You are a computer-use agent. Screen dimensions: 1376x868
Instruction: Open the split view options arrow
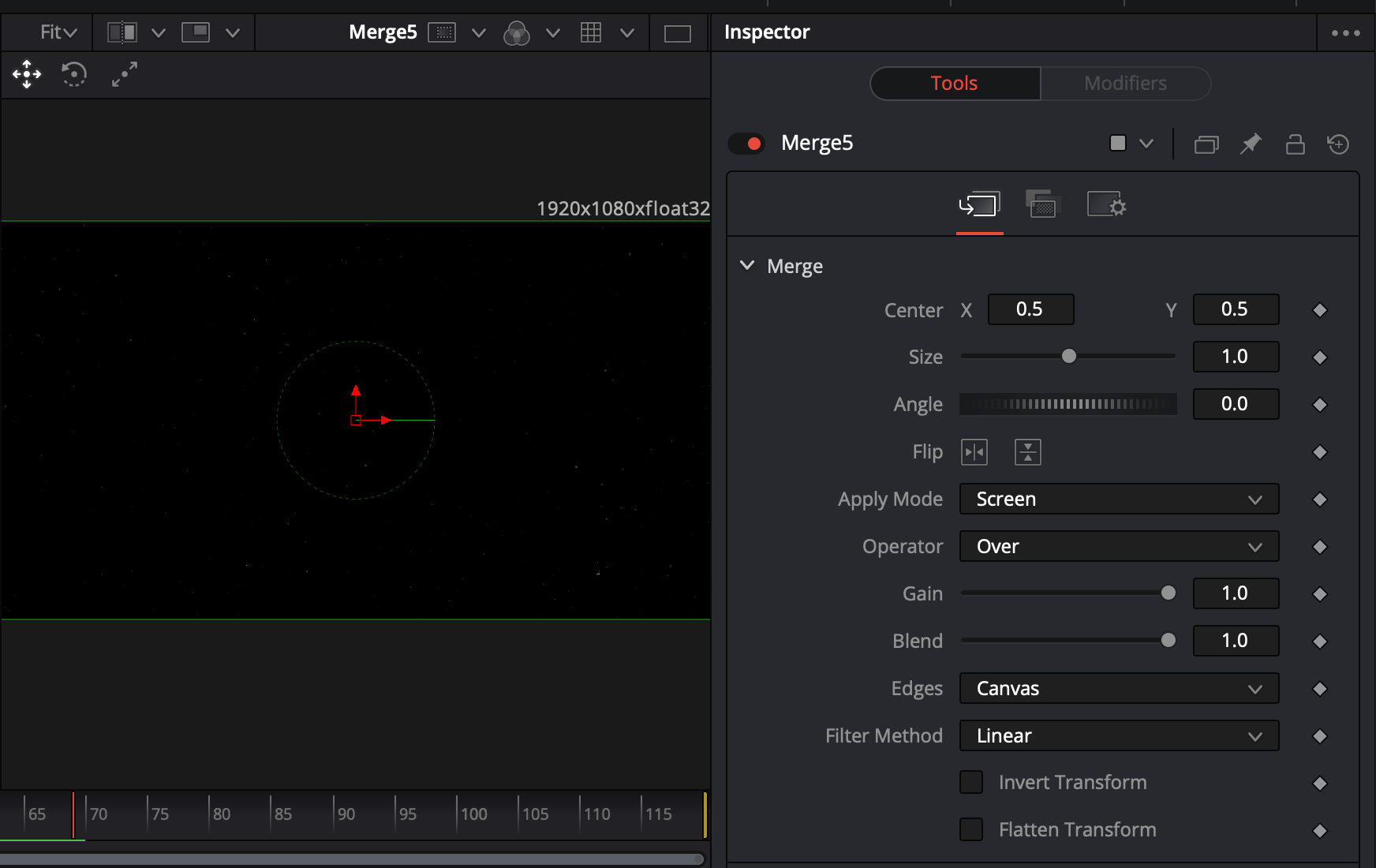pos(159,33)
